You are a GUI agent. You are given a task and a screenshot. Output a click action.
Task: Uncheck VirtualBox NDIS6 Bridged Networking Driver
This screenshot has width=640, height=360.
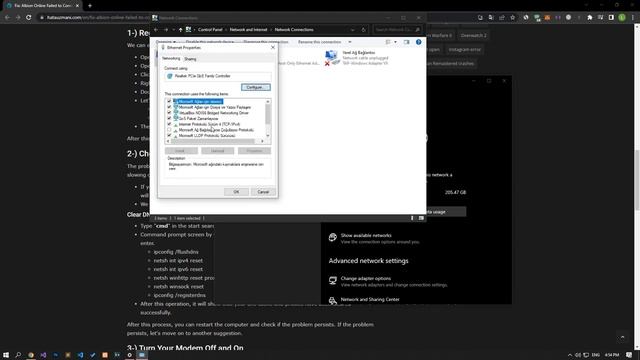[x=169, y=113]
